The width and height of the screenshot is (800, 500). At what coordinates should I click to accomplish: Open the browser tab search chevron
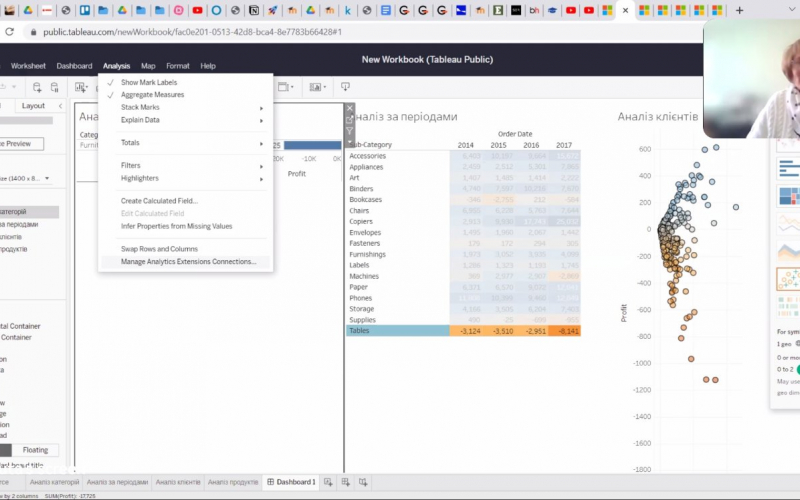pos(792,10)
